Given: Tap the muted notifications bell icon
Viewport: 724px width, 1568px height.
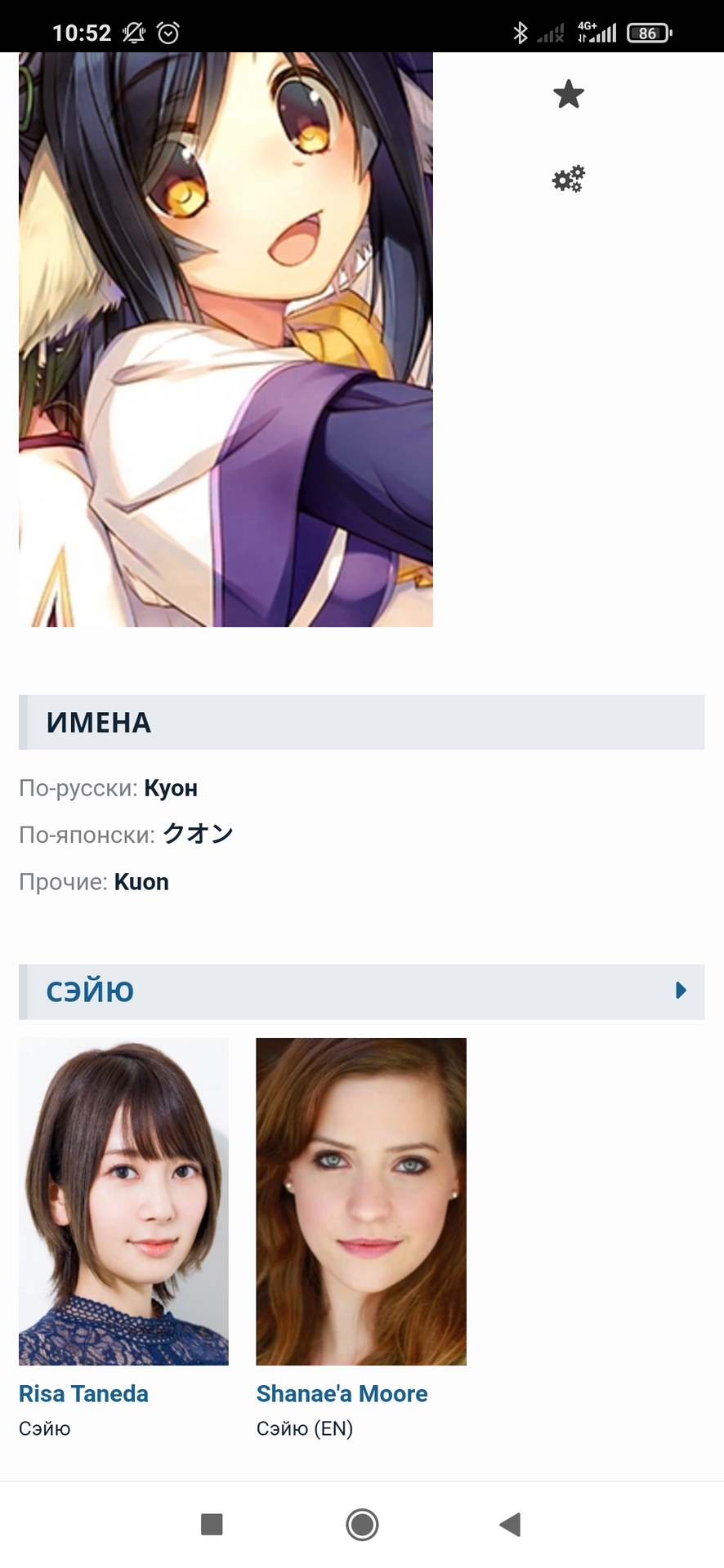Looking at the screenshot, I should (x=134, y=33).
